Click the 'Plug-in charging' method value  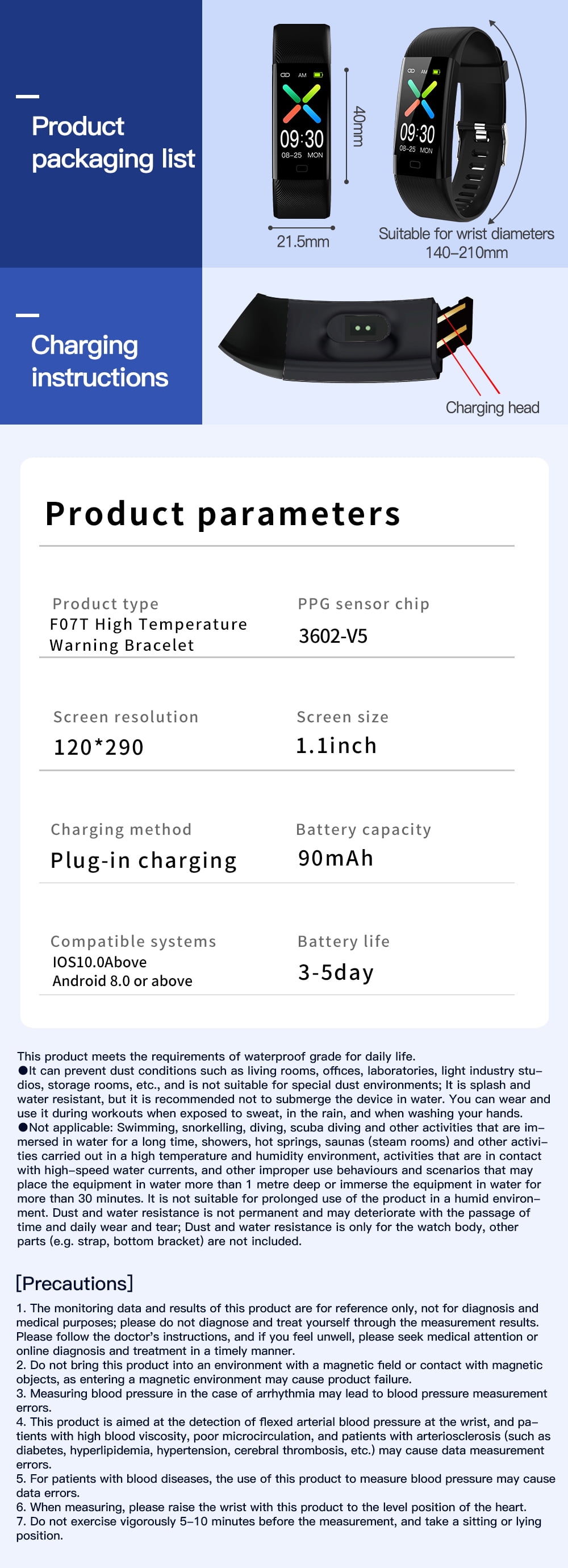[144, 860]
